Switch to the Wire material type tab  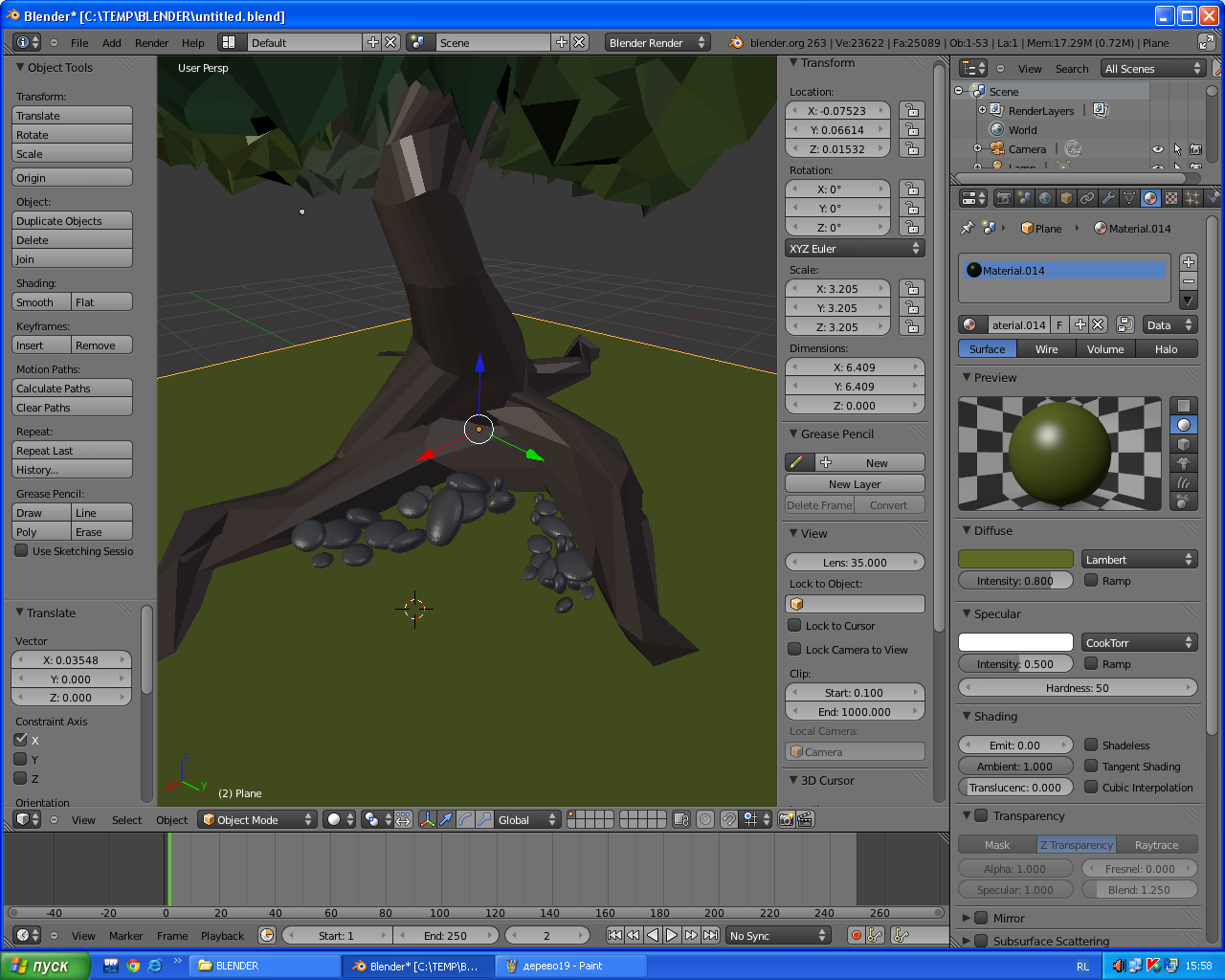(1047, 348)
